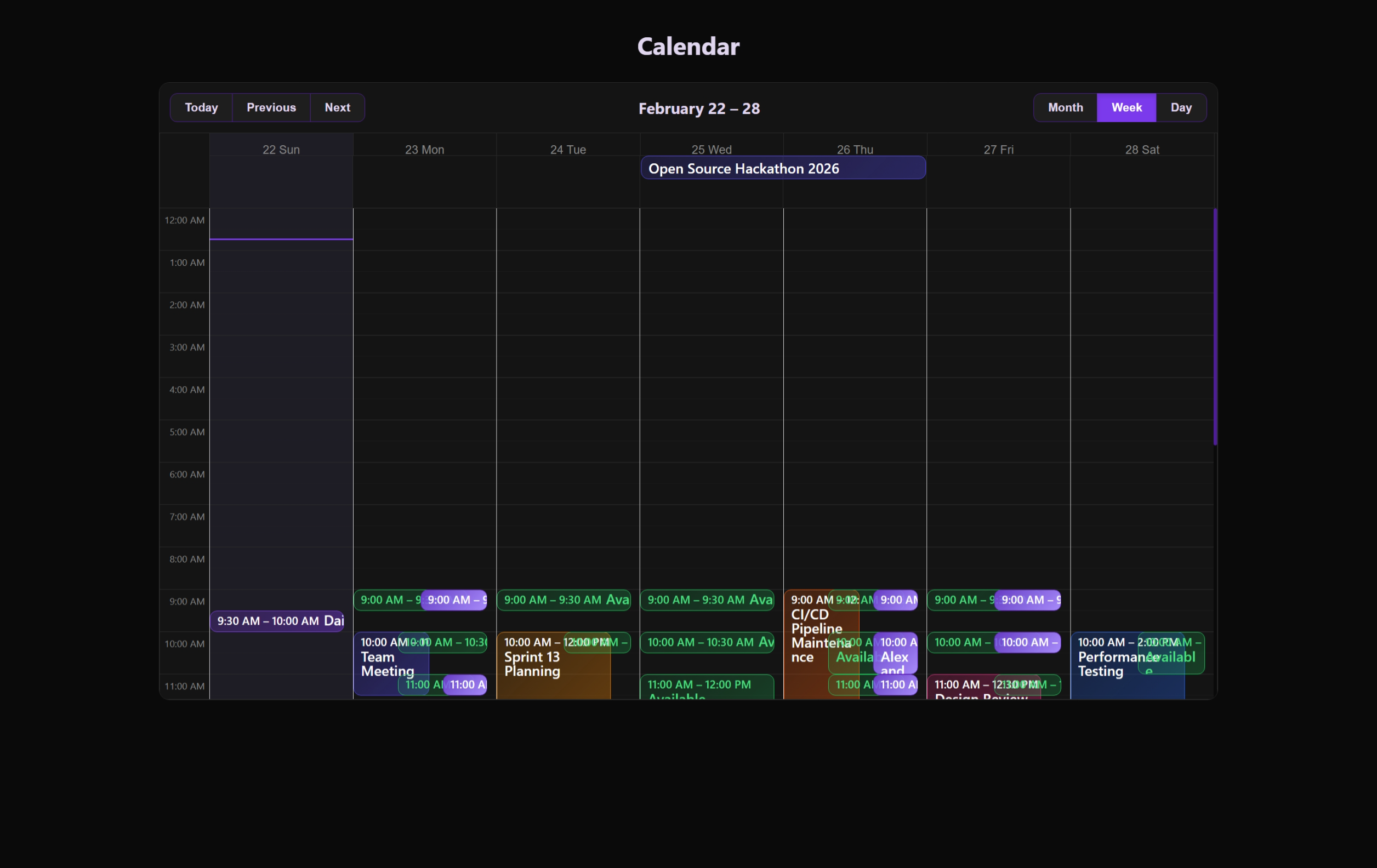Switch to Month view
Image resolution: width=1377 pixels, height=868 pixels.
point(1064,107)
